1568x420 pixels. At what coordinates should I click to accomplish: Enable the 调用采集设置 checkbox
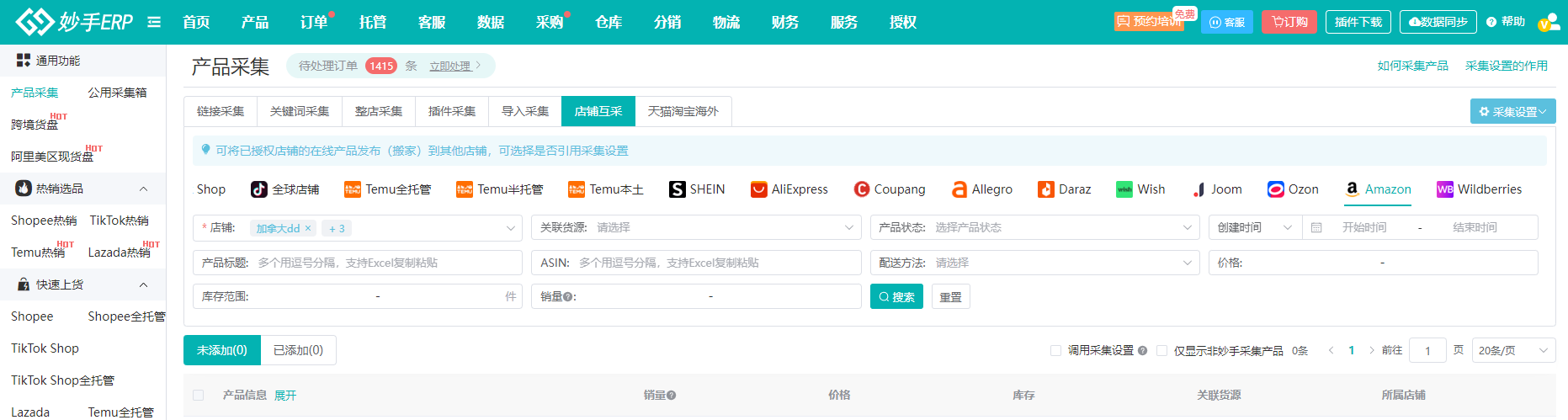(x=1055, y=351)
